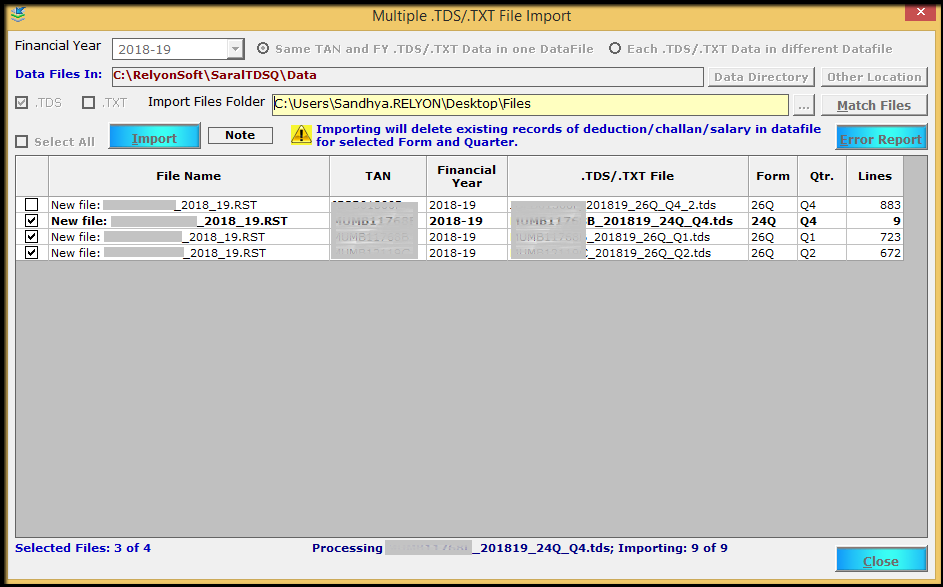Click the yellow warning triangle icon
This screenshot has height=587, width=943.
tap(301, 135)
